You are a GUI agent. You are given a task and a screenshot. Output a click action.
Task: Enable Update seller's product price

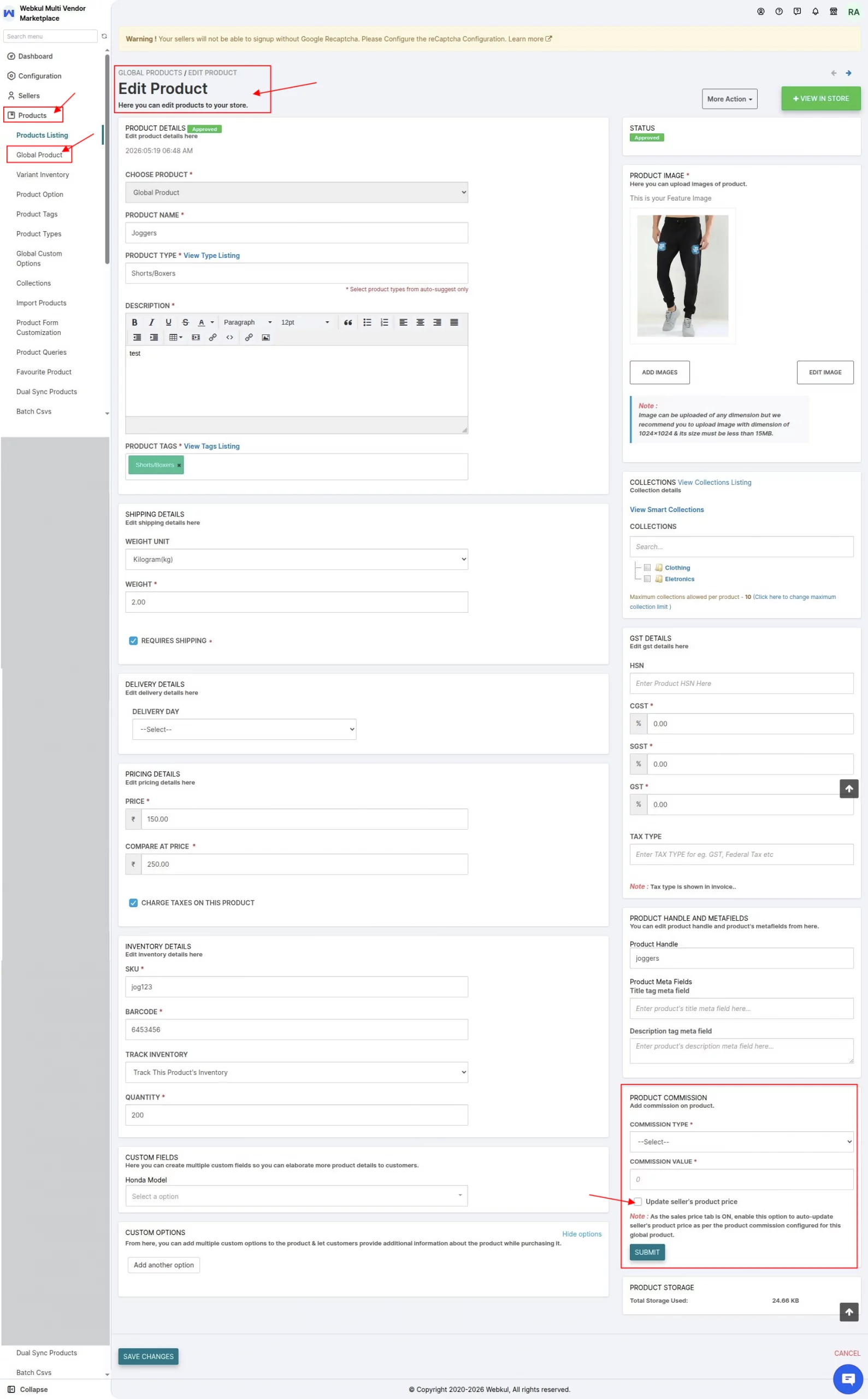coord(638,1201)
